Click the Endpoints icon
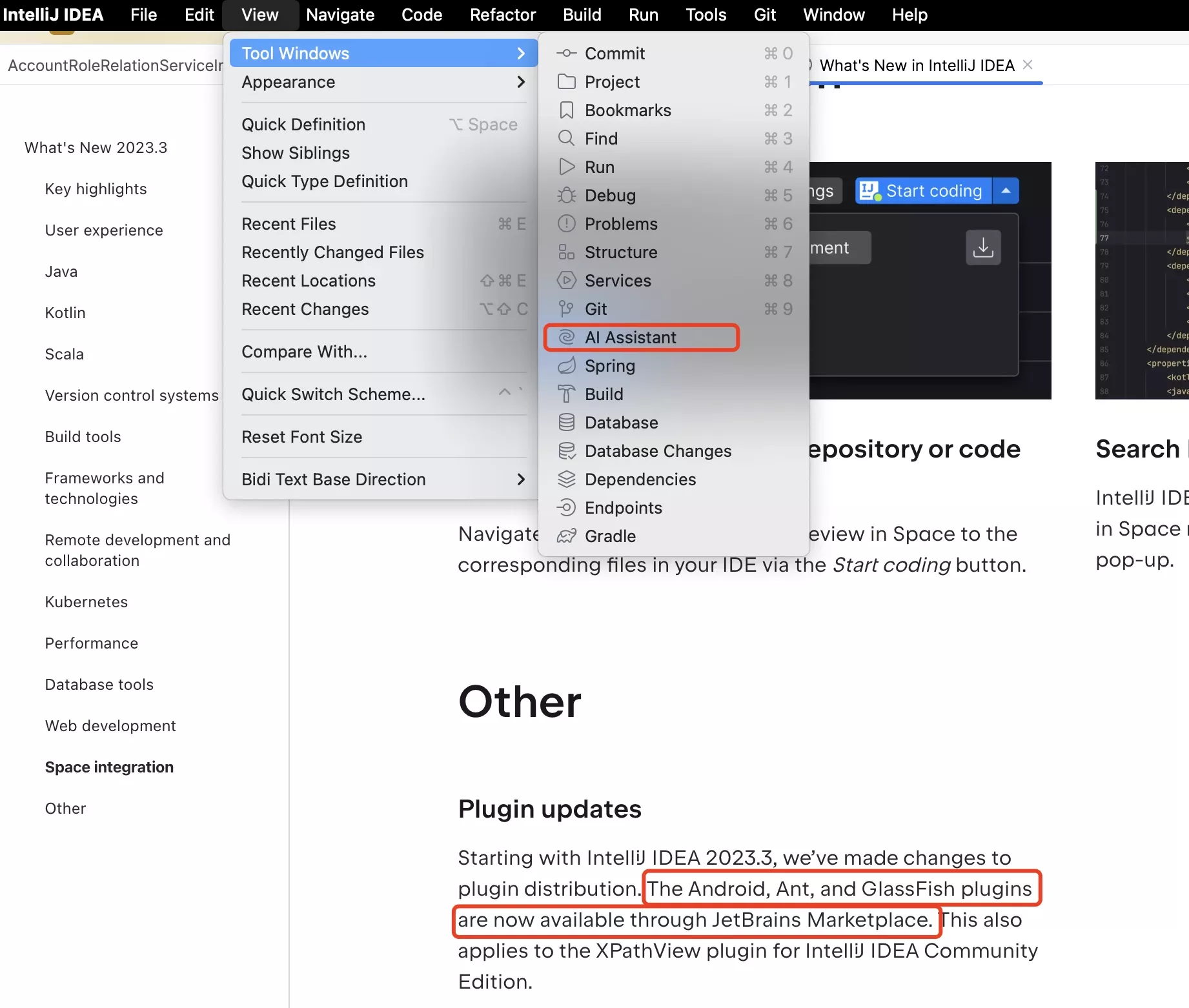The width and height of the screenshot is (1189, 1008). (x=566, y=508)
